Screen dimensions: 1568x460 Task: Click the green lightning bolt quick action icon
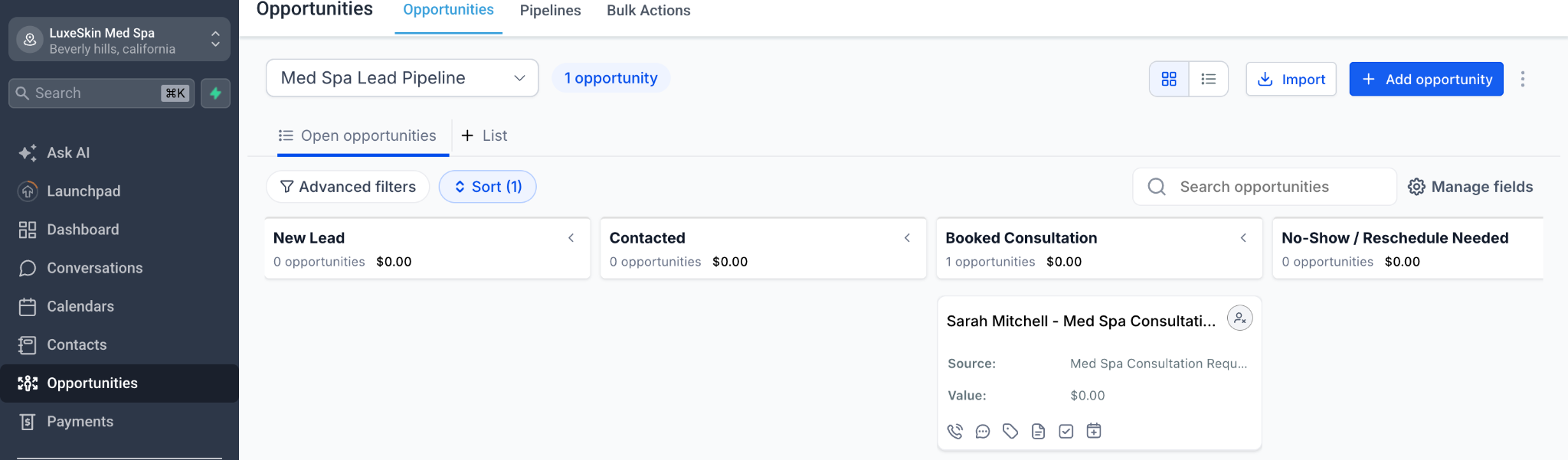pos(215,93)
